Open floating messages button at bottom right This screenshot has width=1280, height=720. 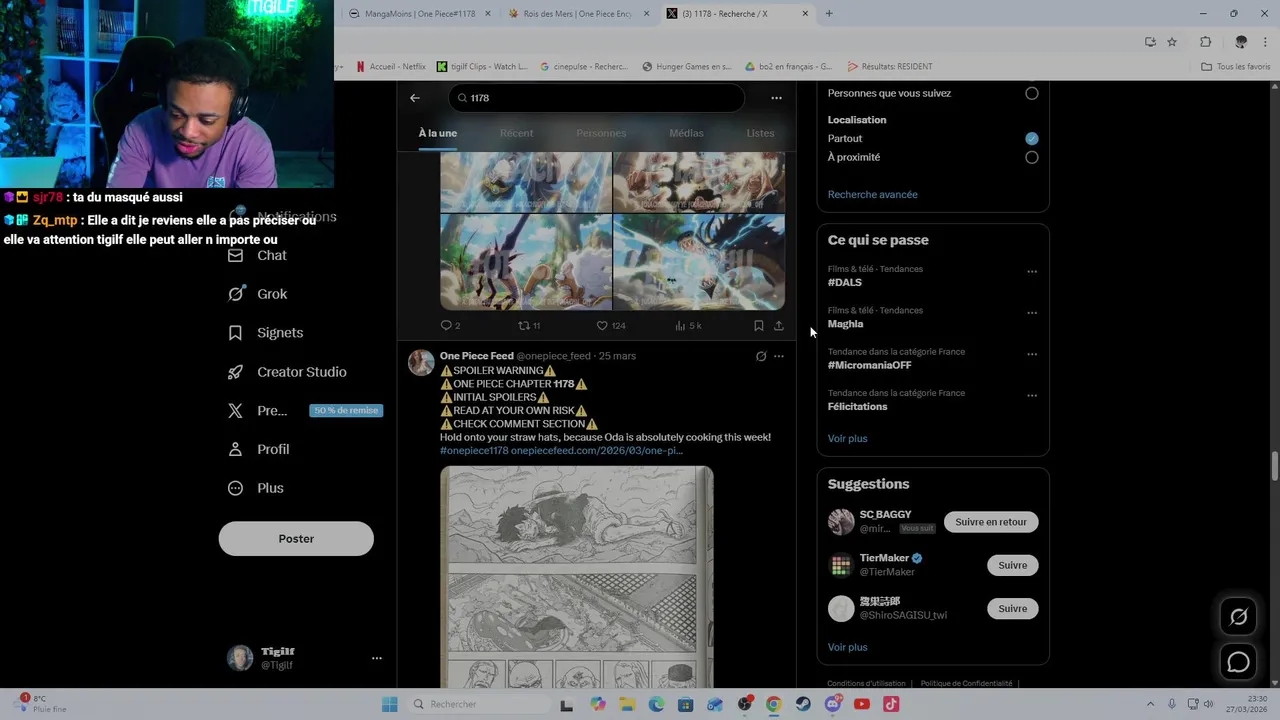point(1238,662)
